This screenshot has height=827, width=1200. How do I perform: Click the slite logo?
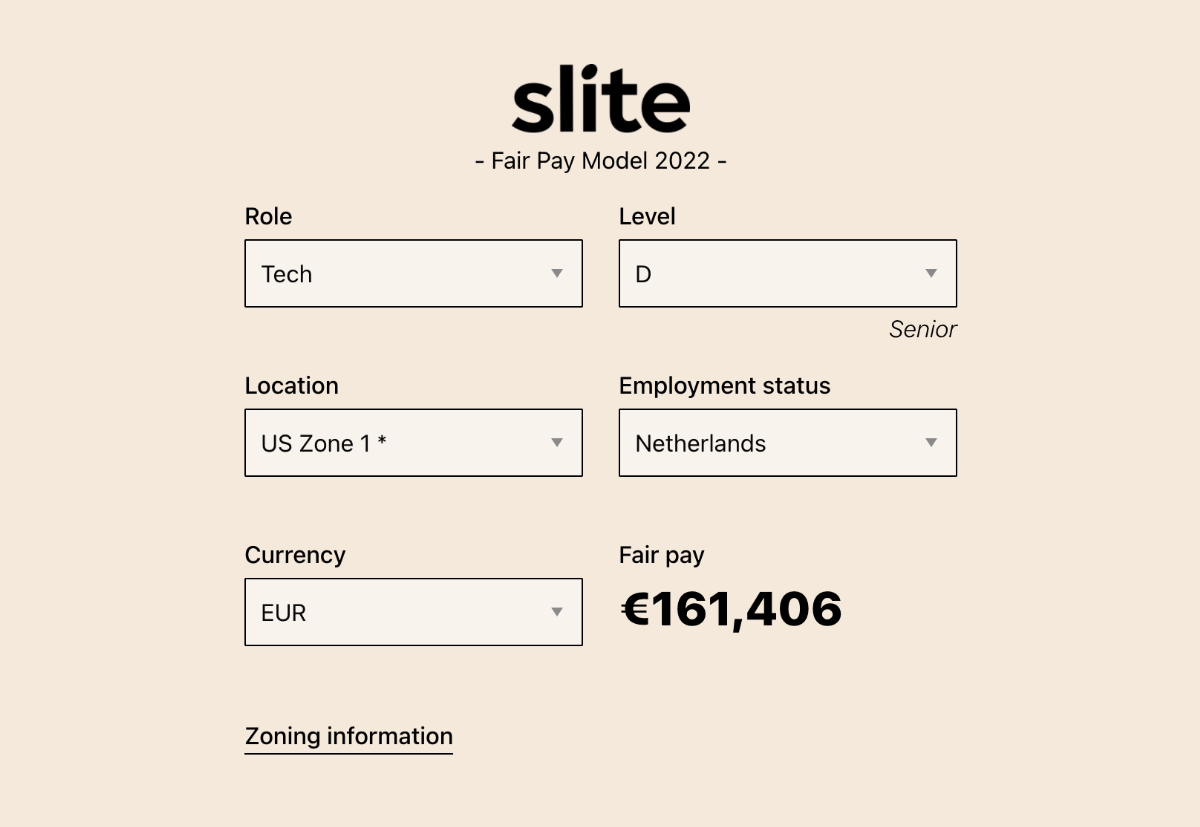(x=601, y=99)
